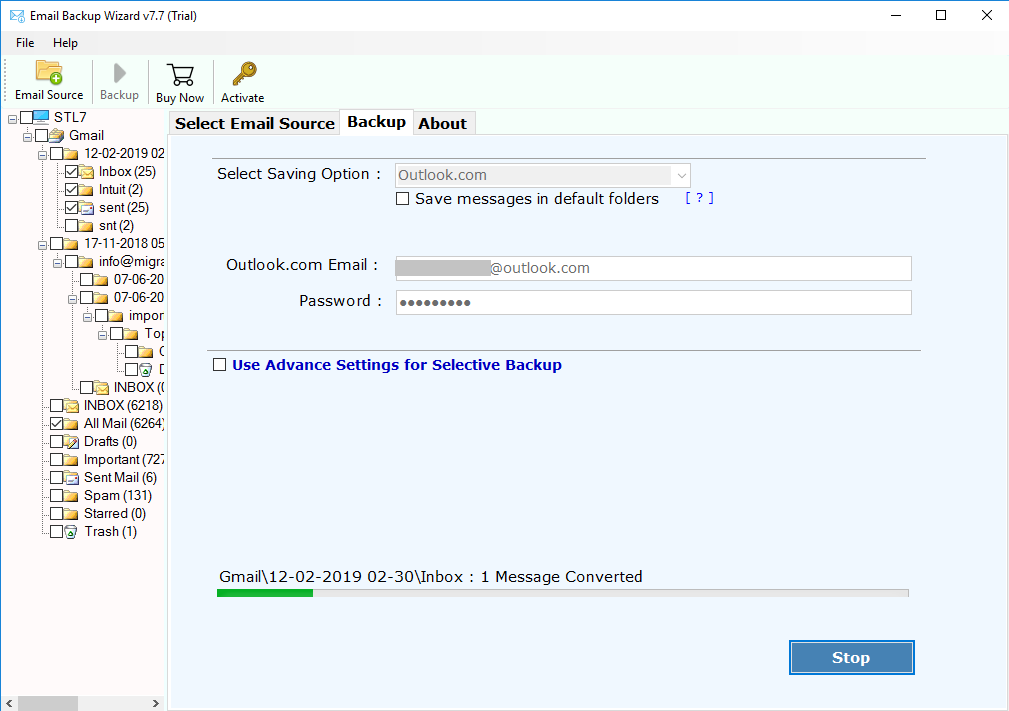
Task: Click Starred (0) folder icon
Action: tap(71, 514)
